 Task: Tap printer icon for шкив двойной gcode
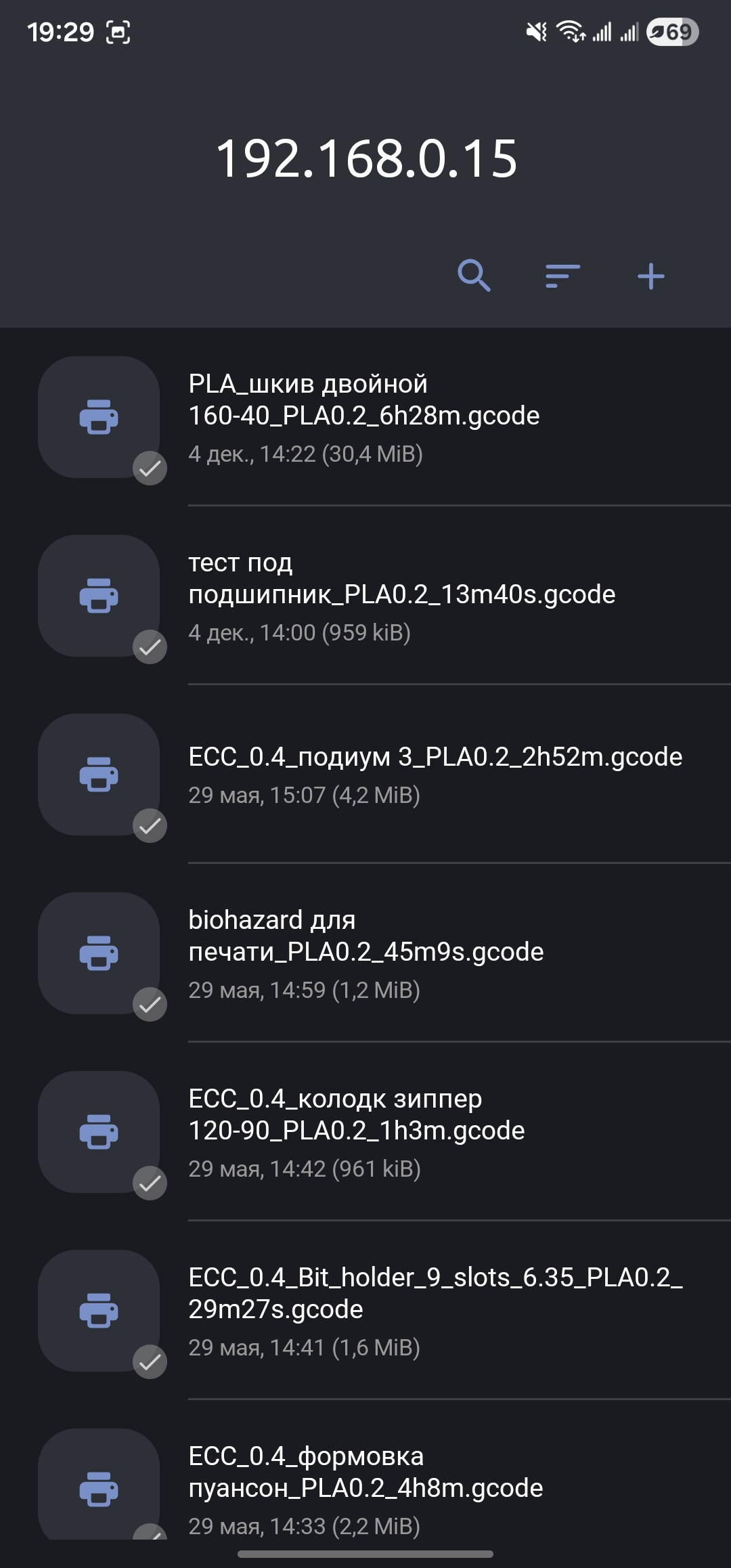click(99, 416)
